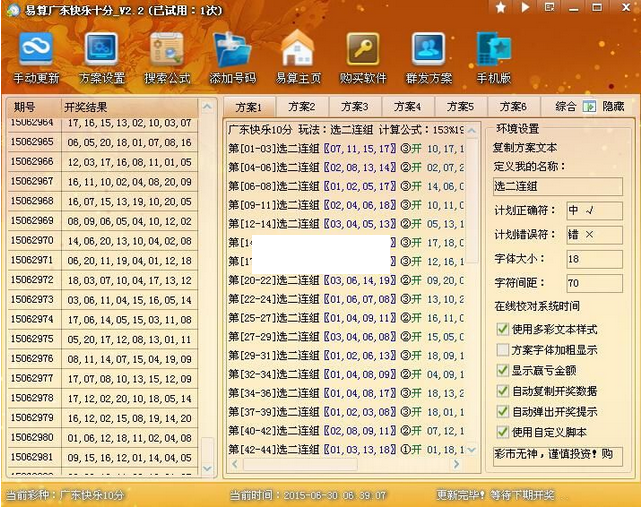Click the star icon in title bar
The image size is (641, 507).
[x=501, y=7]
